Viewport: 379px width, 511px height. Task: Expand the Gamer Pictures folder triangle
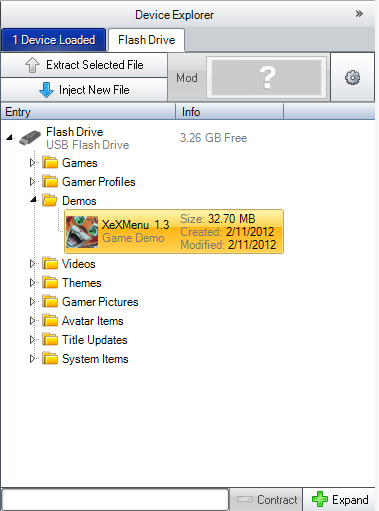[x=32, y=302]
